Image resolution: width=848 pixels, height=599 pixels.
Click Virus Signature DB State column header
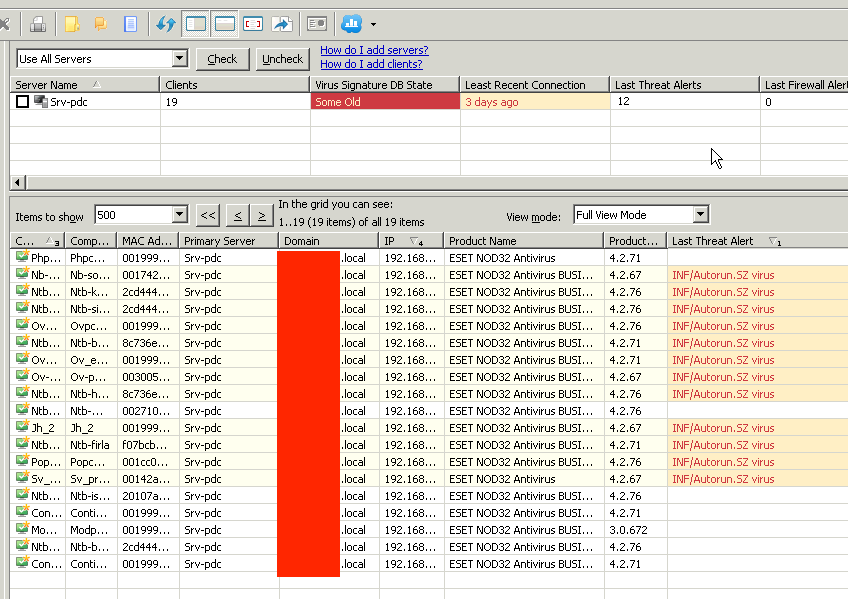tap(385, 85)
